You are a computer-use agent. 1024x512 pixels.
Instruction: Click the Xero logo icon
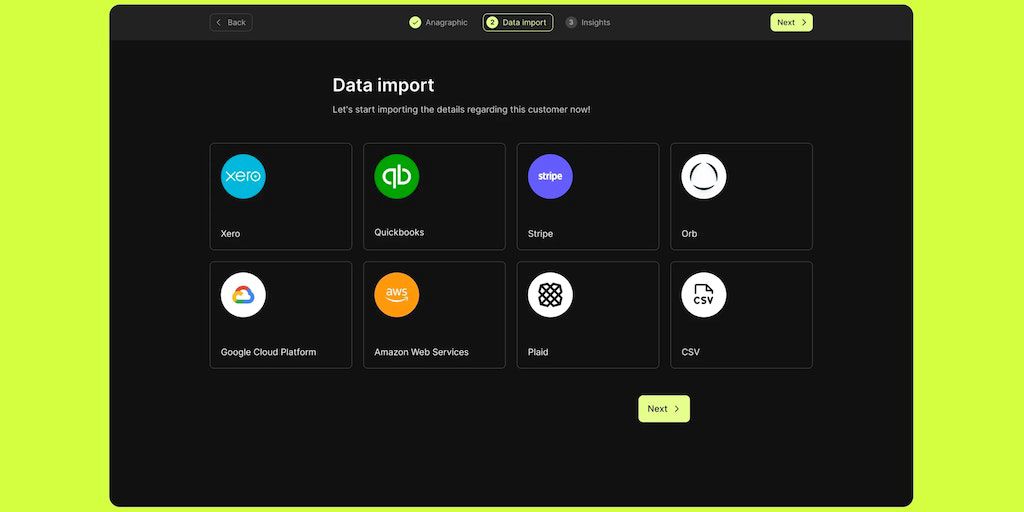tap(243, 176)
